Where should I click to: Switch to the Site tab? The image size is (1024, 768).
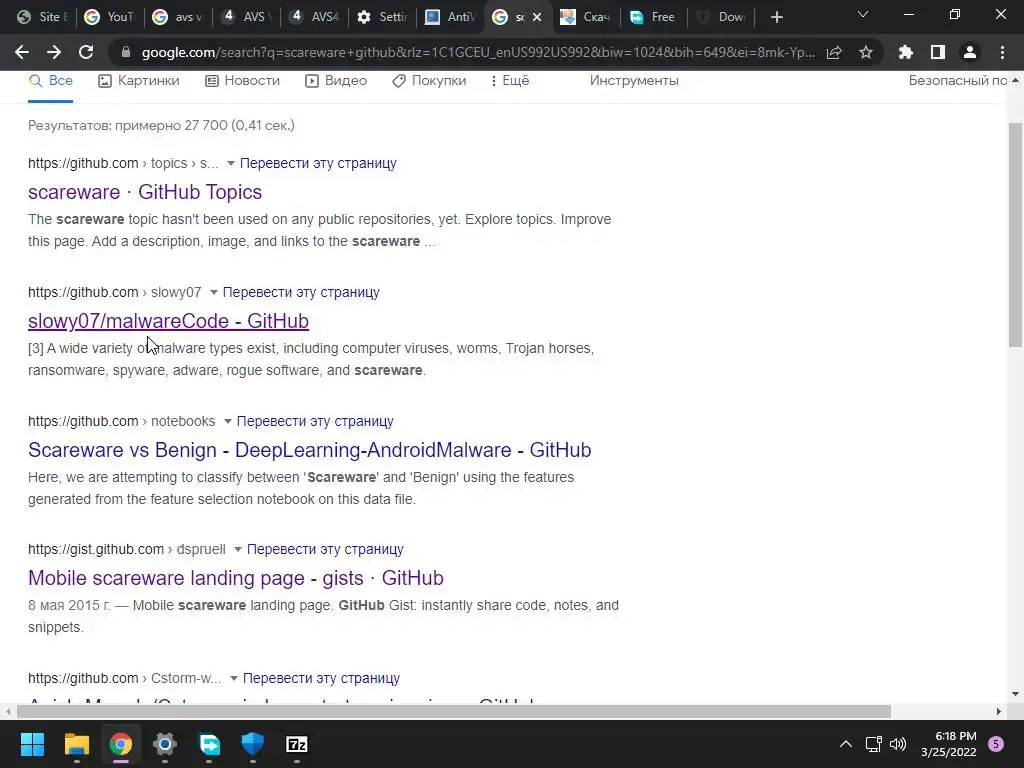pyautogui.click(x=42, y=17)
